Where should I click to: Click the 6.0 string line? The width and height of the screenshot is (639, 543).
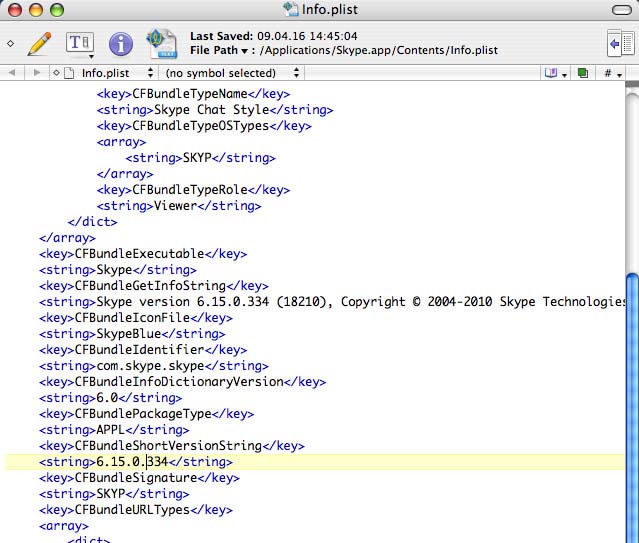110,397
